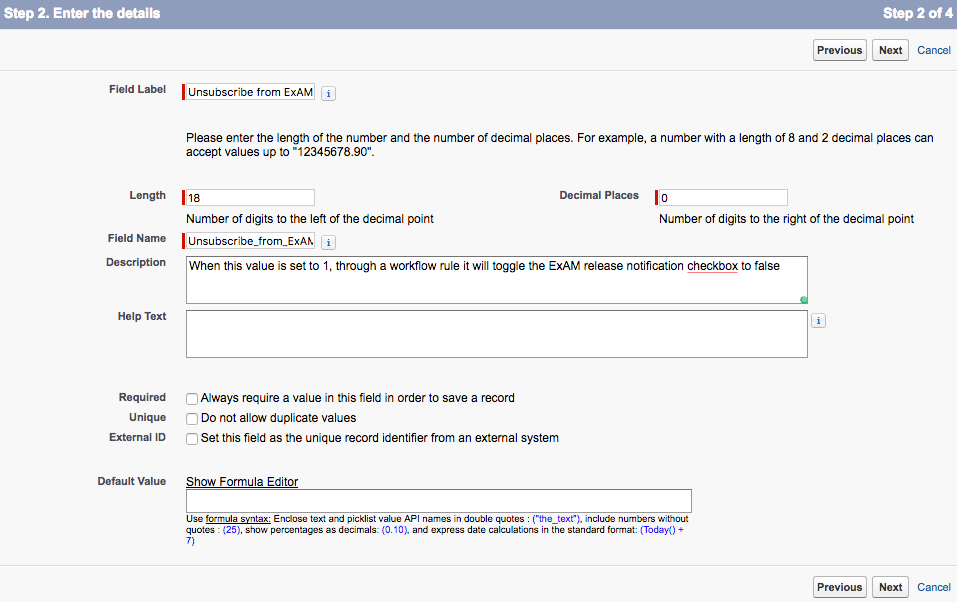957x602 pixels.
Task: Enable the Required checkbox
Action: (x=192, y=399)
